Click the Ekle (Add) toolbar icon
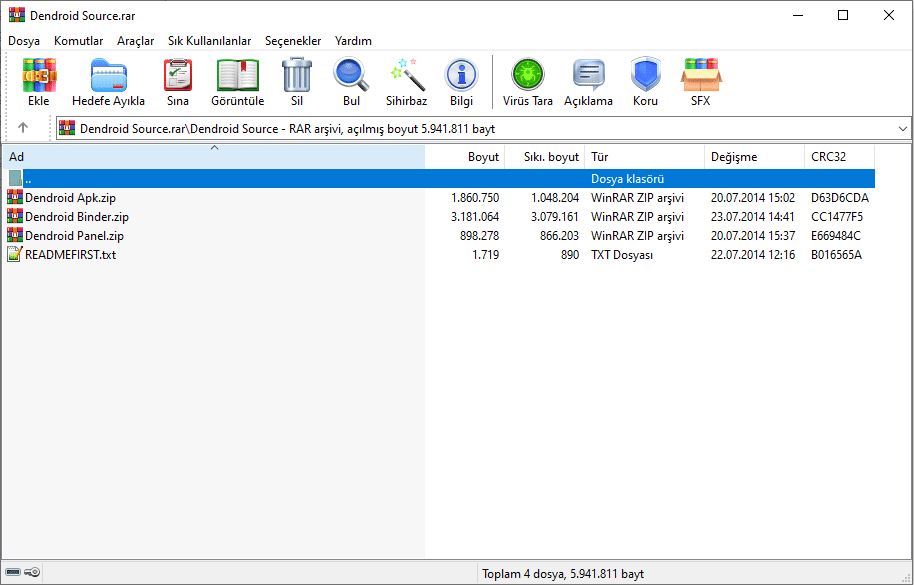Viewport: 914px width, 585px height. point(39,82)
